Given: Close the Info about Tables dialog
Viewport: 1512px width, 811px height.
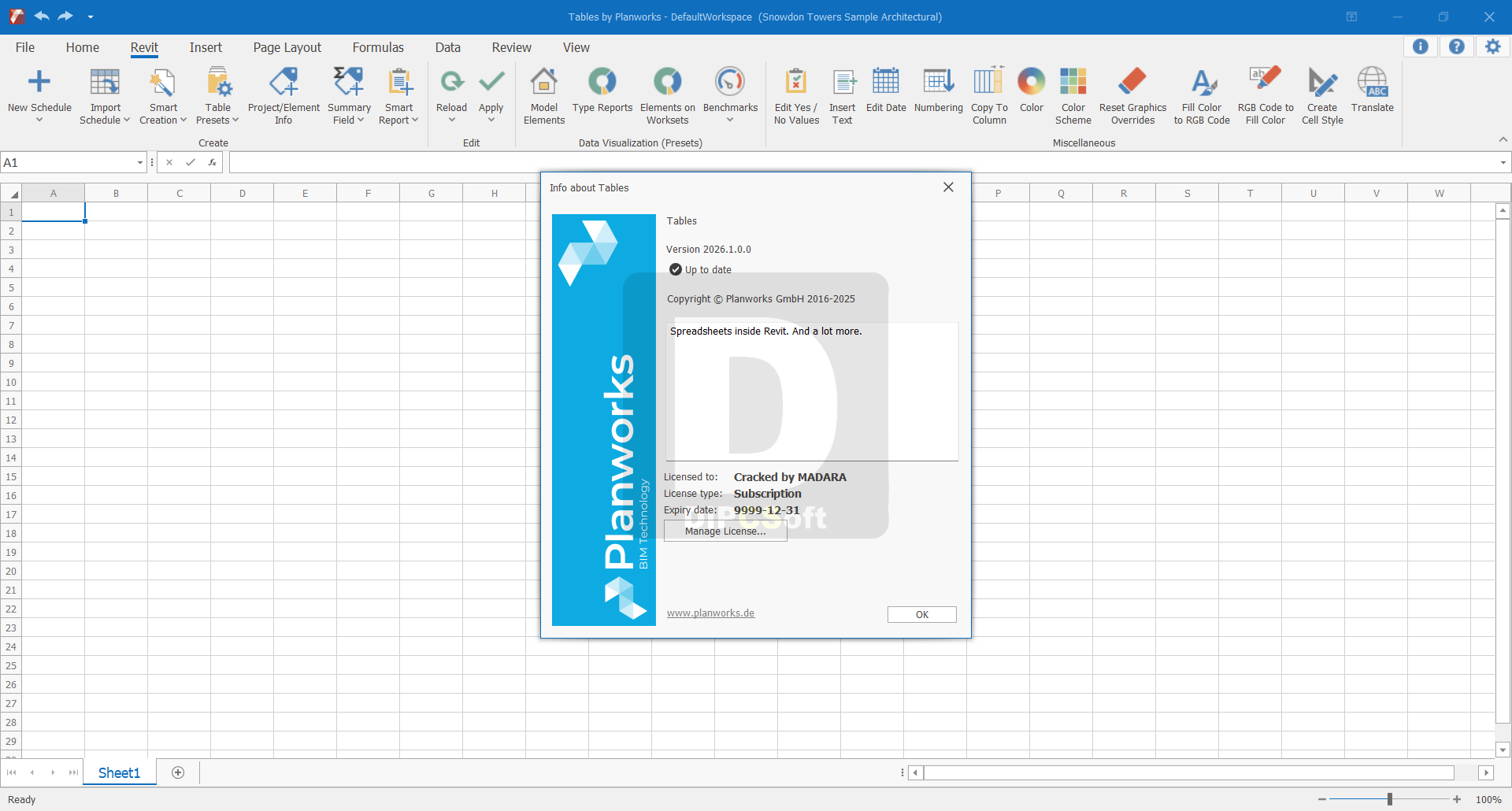Looking at the screenshot, I should click(x=948, y=187).
